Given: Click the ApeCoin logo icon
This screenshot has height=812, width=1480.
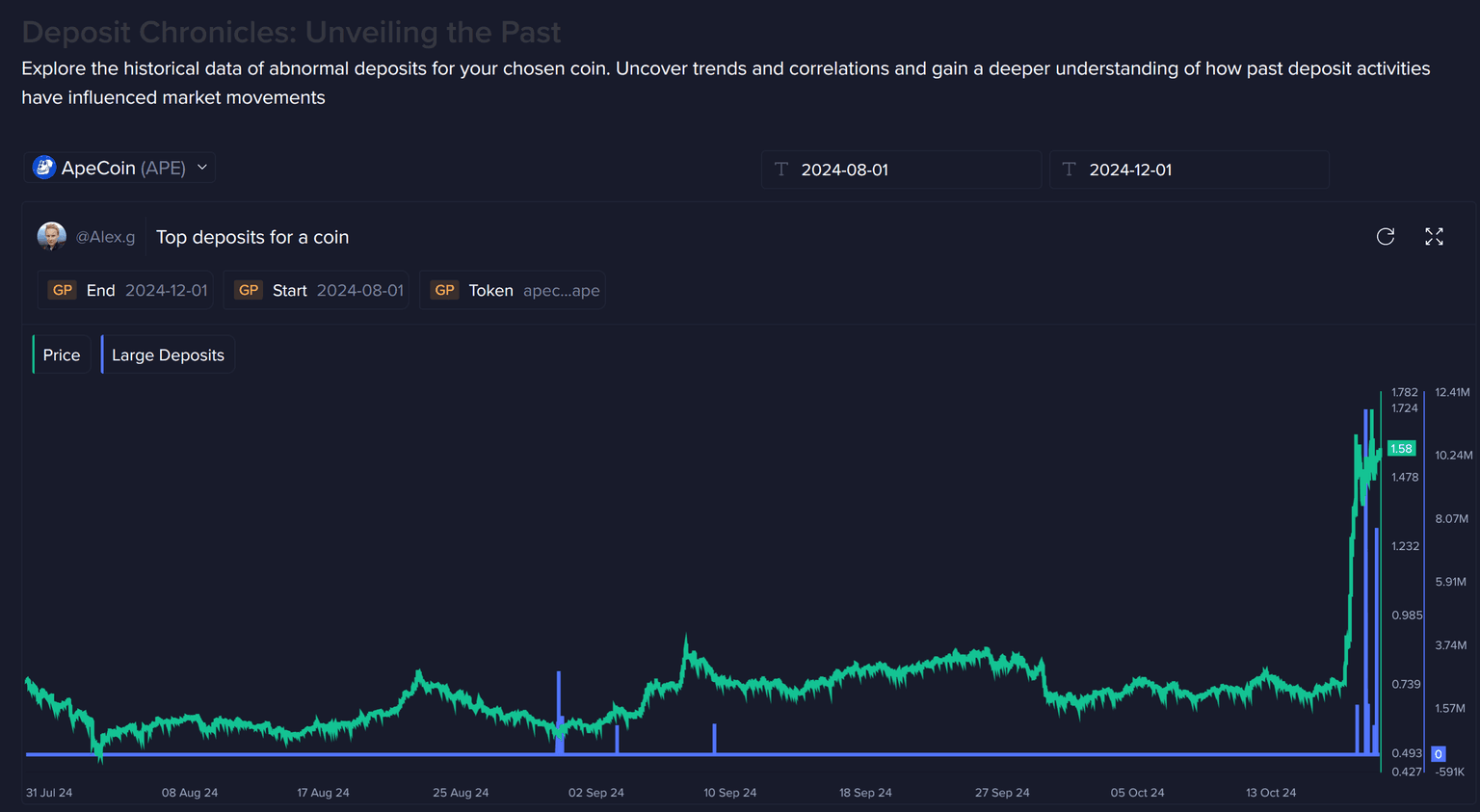Looking at the screenshot, I should [44, 168].
